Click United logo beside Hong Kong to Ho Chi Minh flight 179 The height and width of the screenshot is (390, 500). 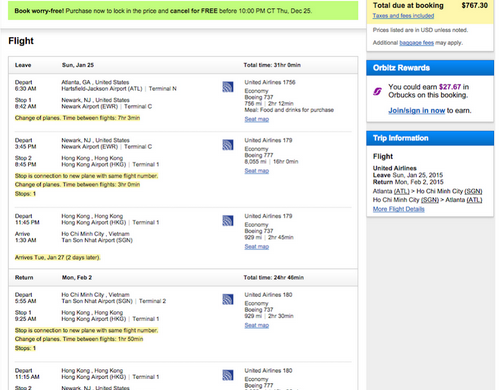click(x=228, y=221)
